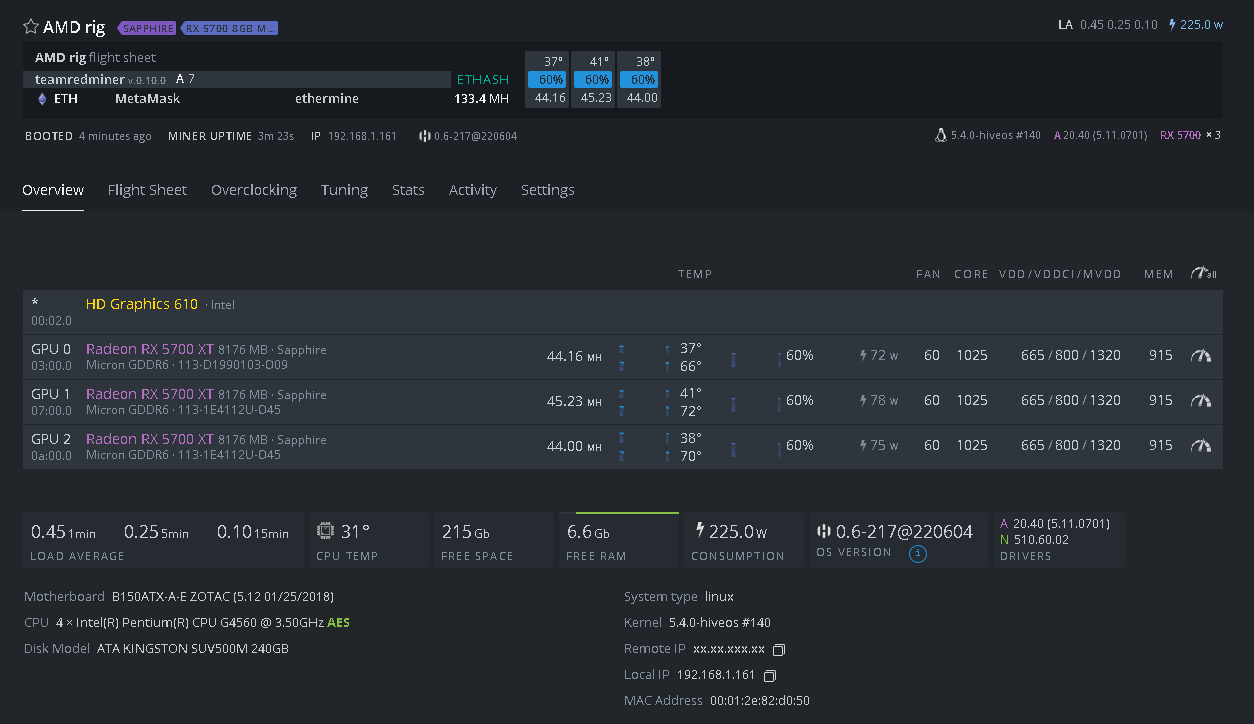Click the Booted 4 minutes ago text
This screenshot has width=1254, height=724.
88,136
